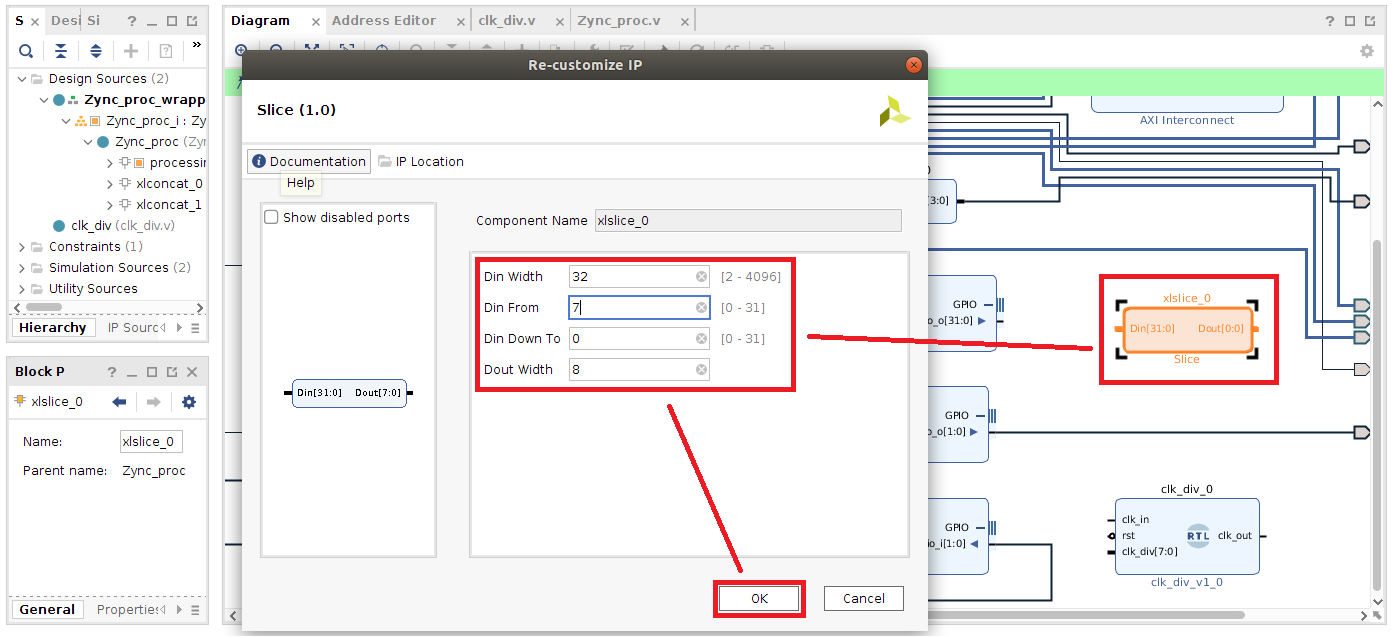The height and width of the screenshot is (638, 1395).
Task: Click Din Width input field
Action: 639,277
